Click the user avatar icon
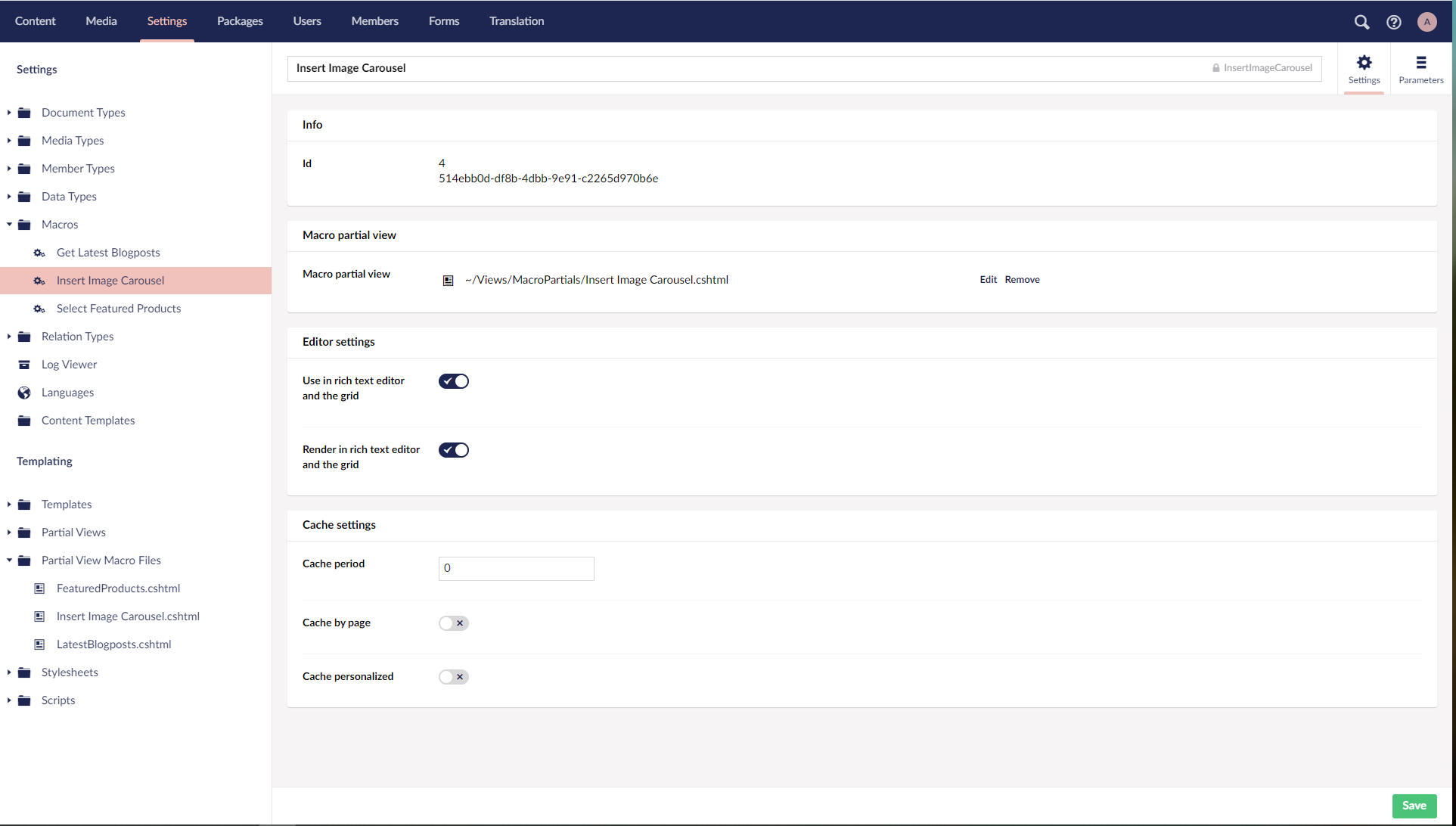 pyautogui.click(x=1427, y=22)
